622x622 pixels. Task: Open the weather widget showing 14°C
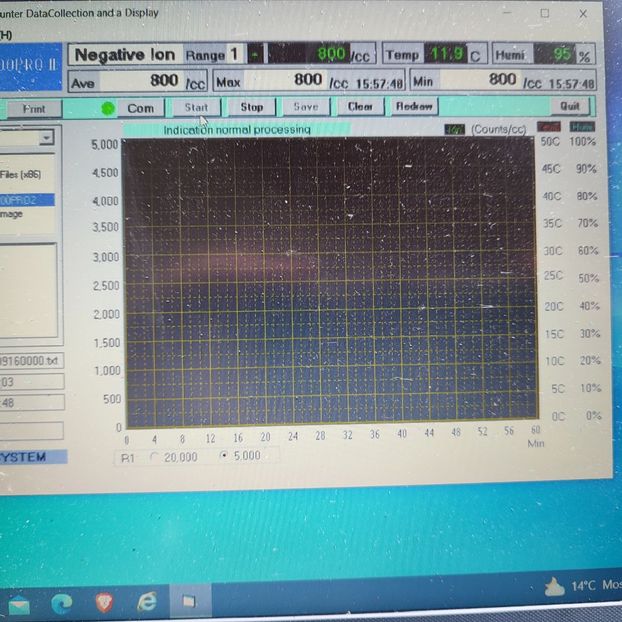[x=580, y=587]
